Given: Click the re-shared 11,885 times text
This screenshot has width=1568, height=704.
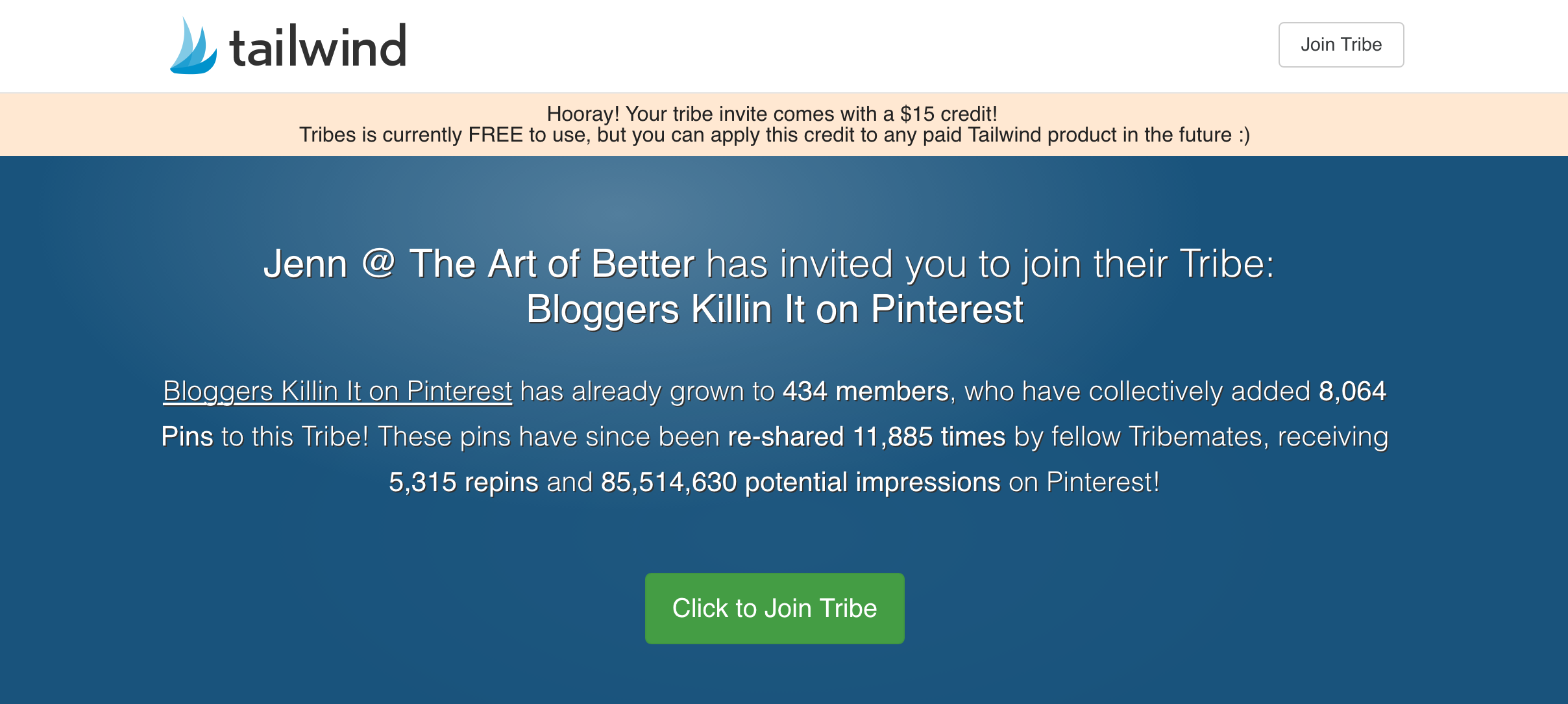Looking at the screenshot, I should 866,436.
